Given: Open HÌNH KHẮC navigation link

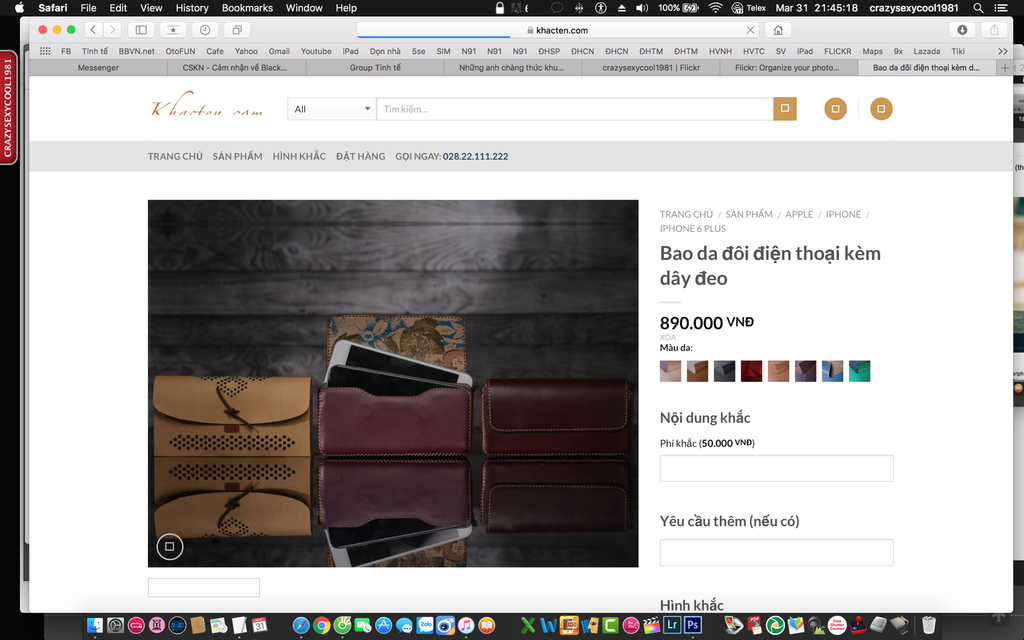Looking at the screenshot, I should point(299,156).
